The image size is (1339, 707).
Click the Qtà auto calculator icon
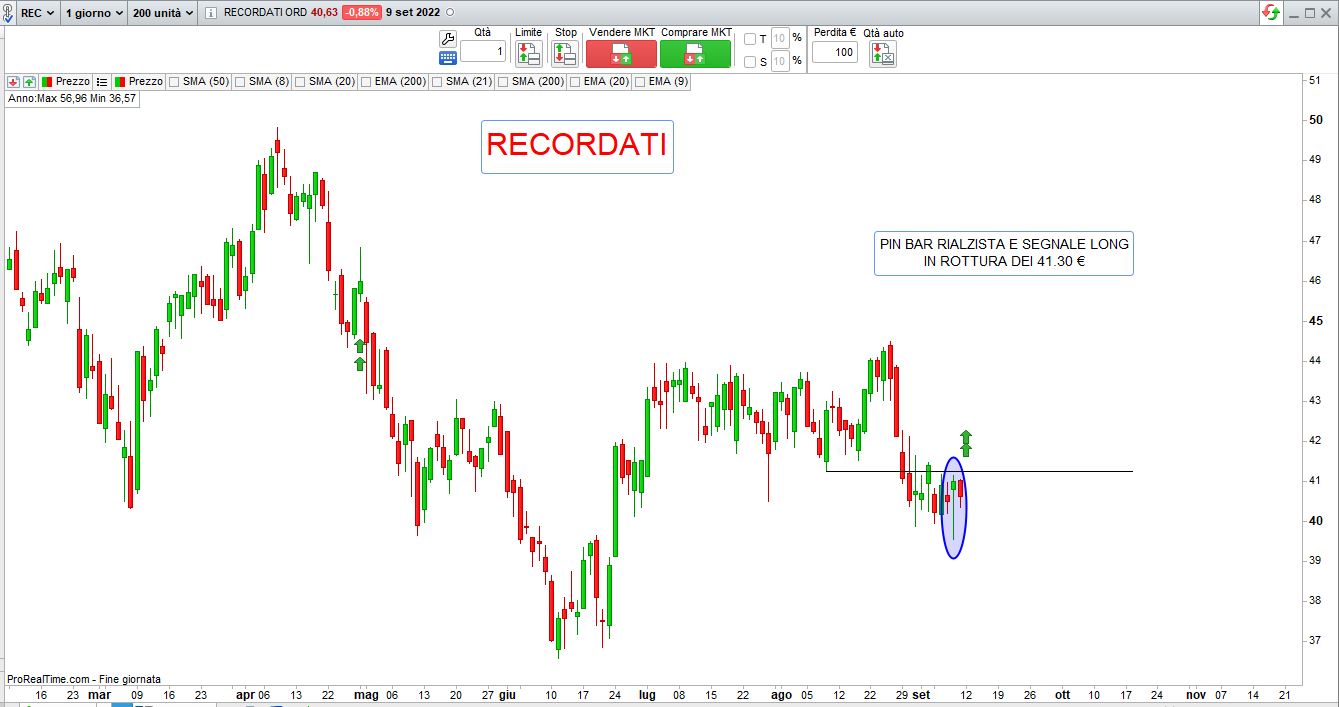tap(883, 54)
